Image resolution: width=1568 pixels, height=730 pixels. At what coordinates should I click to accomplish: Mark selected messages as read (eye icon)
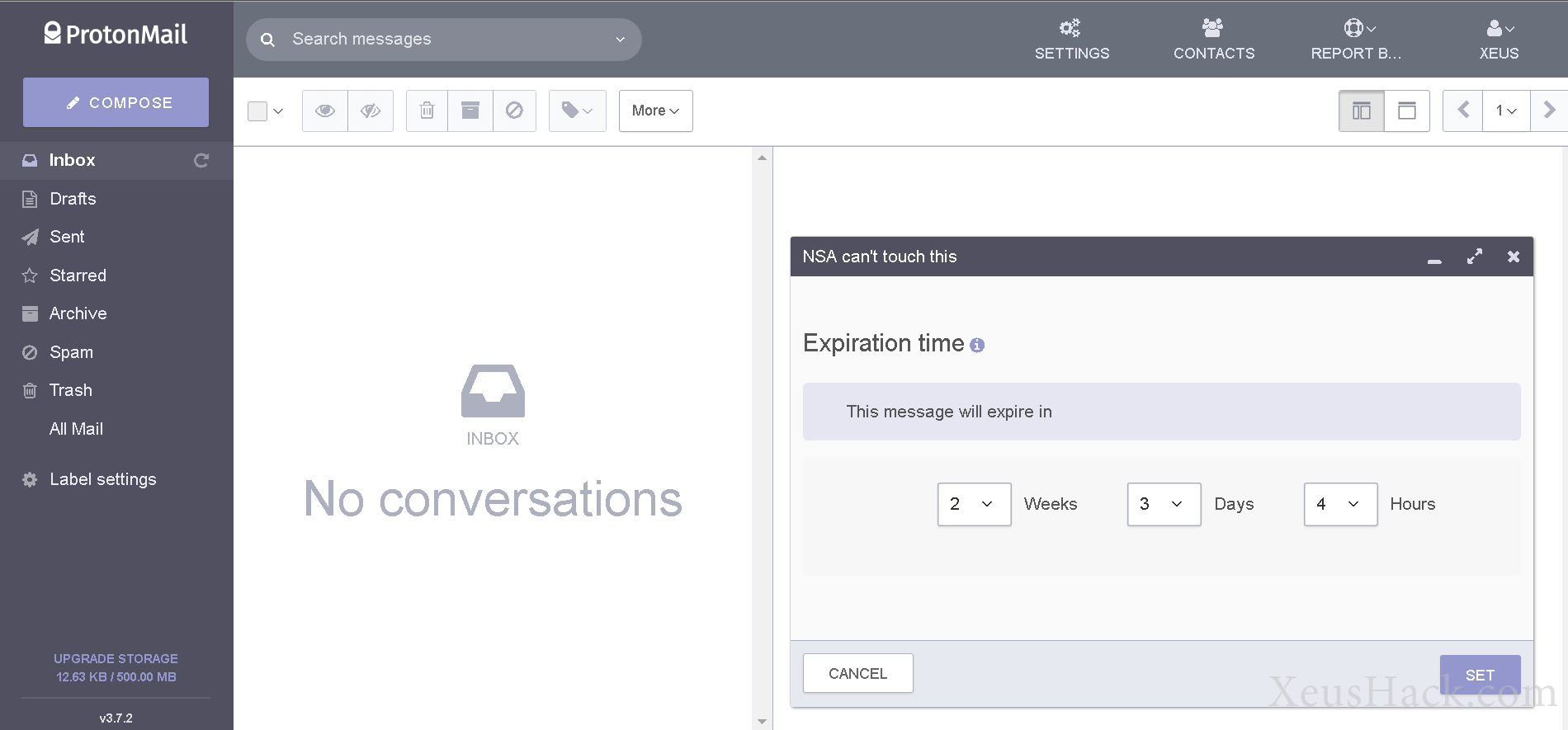click(325, 111)
